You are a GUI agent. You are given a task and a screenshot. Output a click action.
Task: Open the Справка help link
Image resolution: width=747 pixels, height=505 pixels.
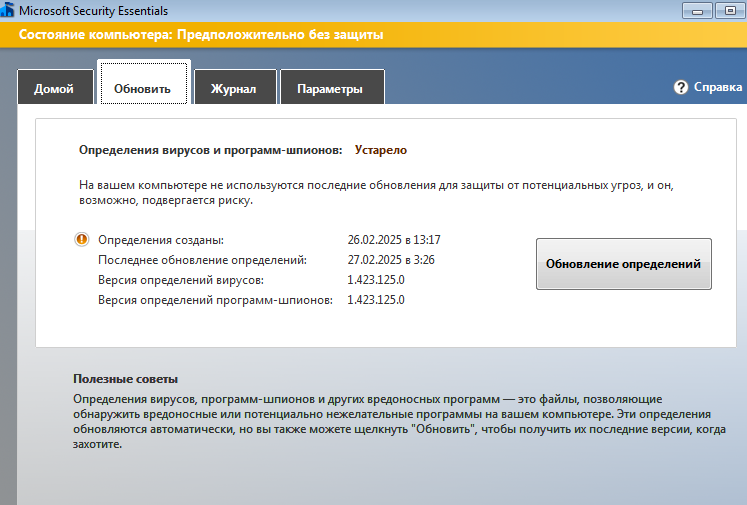717,87
